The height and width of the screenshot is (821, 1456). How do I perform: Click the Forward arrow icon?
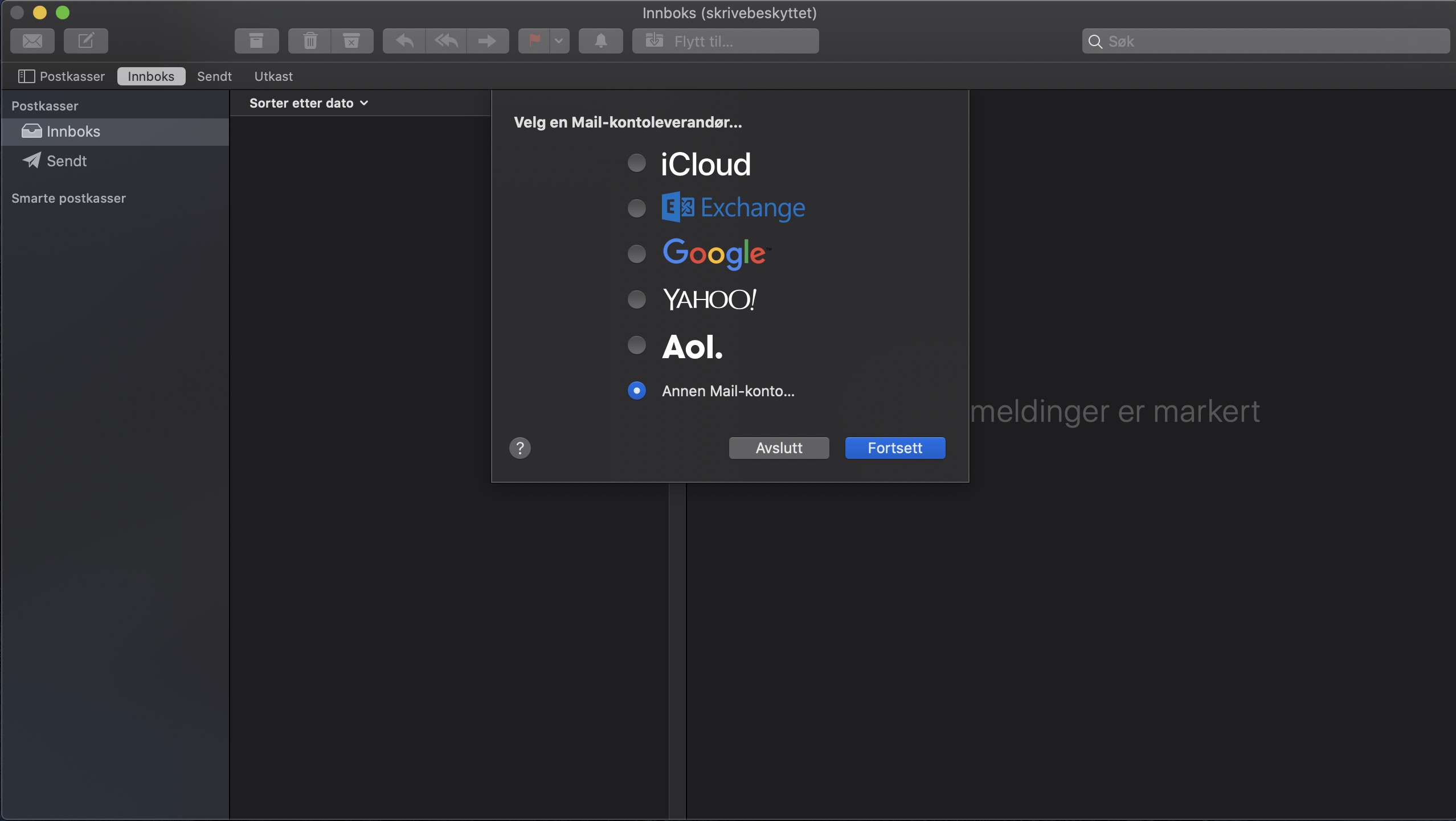(x=488, y=41)
